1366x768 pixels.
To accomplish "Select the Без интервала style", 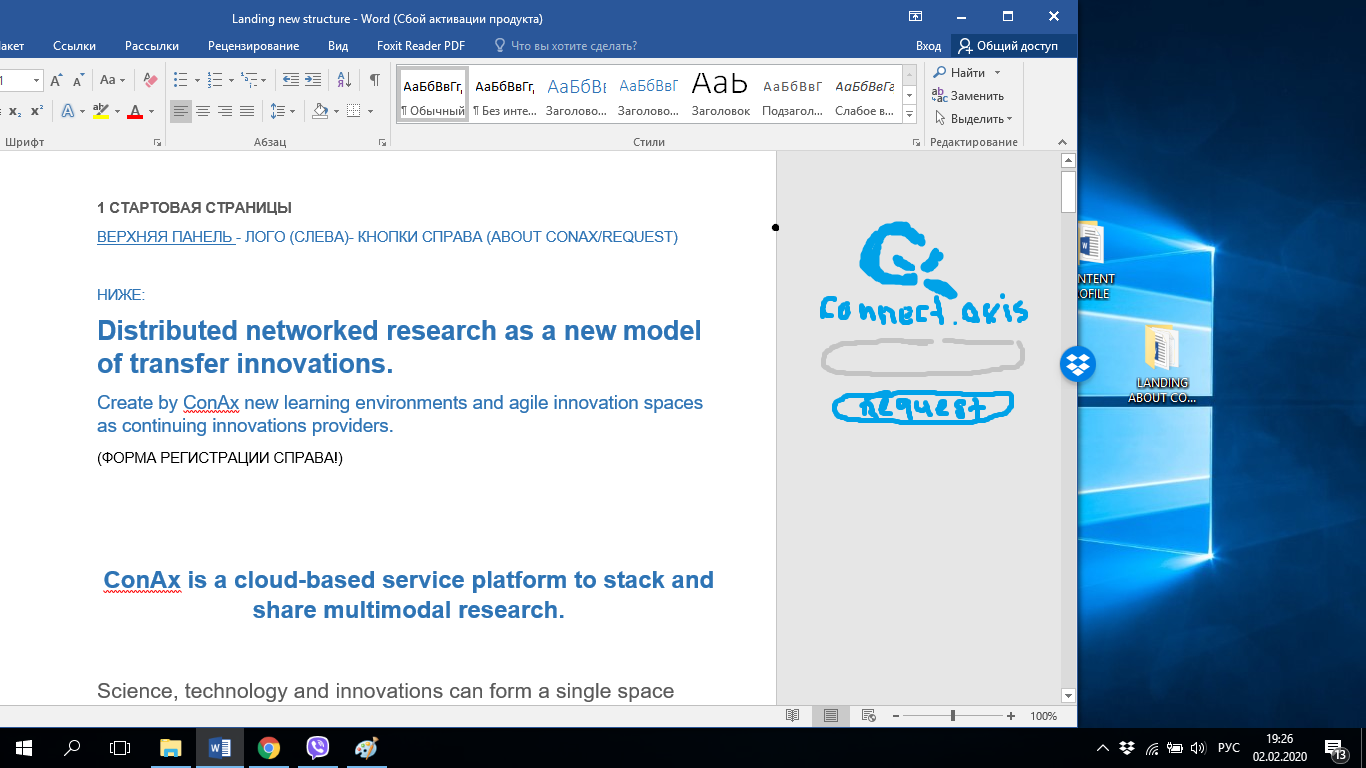I will [504, 95].
